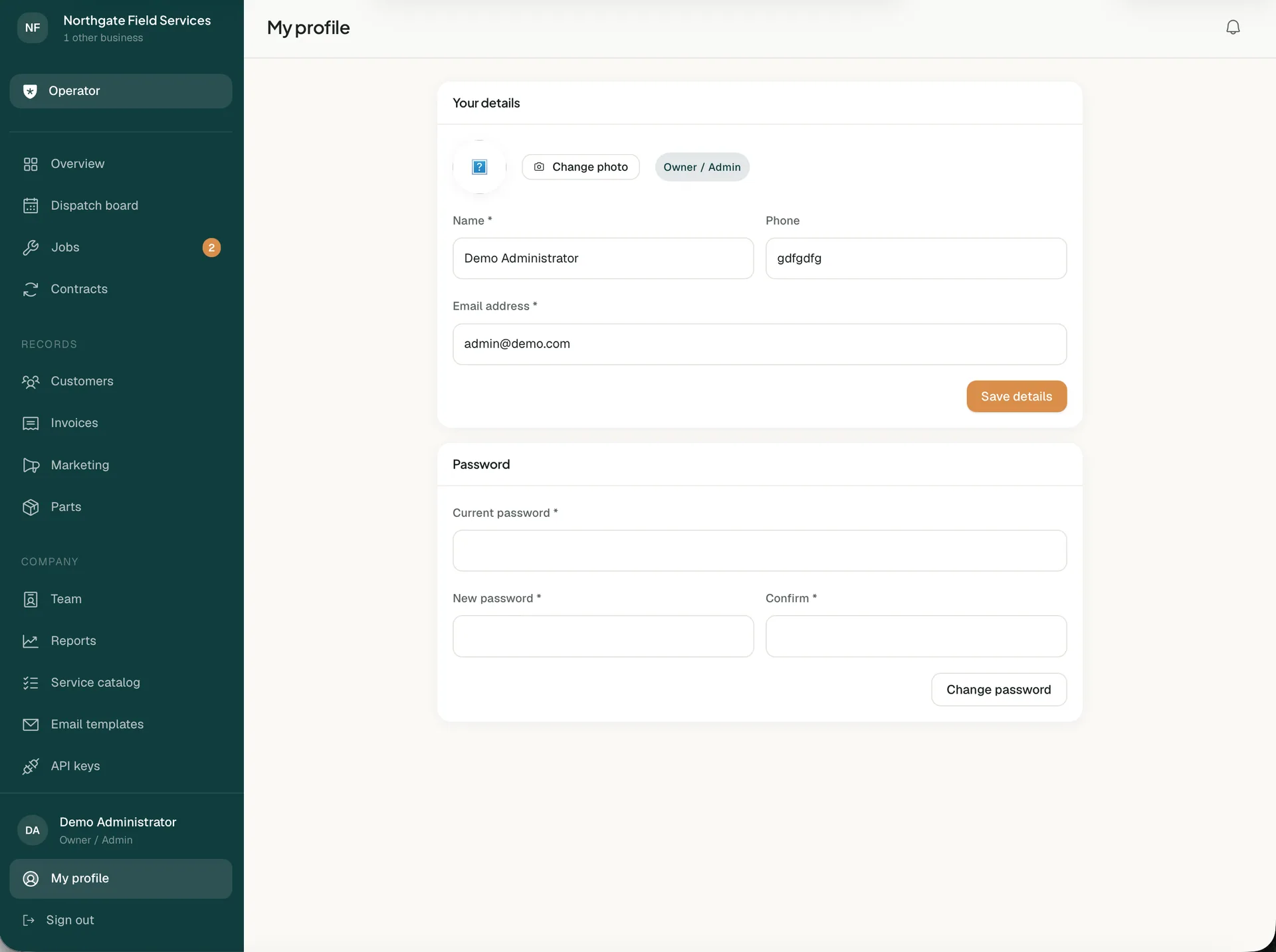Select the My profile sidebar item
Viewport: 1276px width, 952px height.
coord(121,879)
